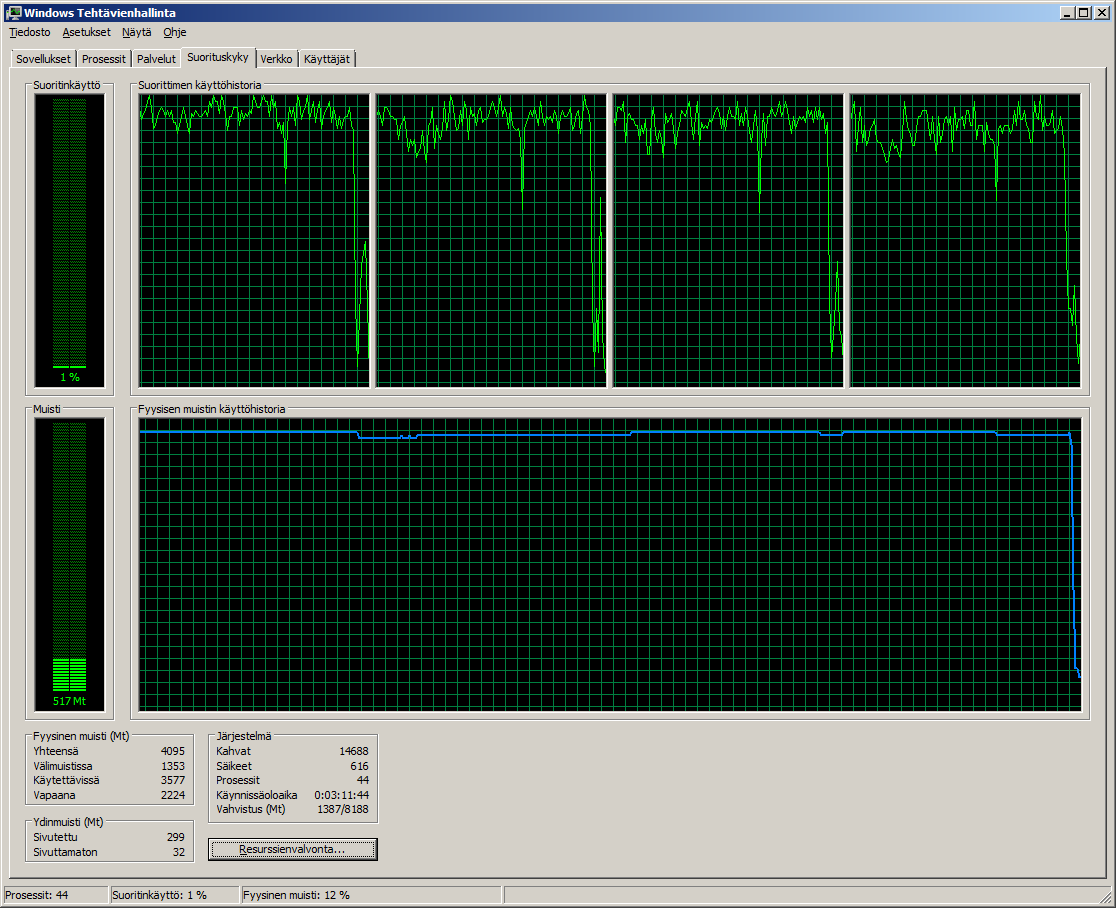Open the Näytä menu
The height and width of the screenshot is (908, 1116).
[137, 32]
